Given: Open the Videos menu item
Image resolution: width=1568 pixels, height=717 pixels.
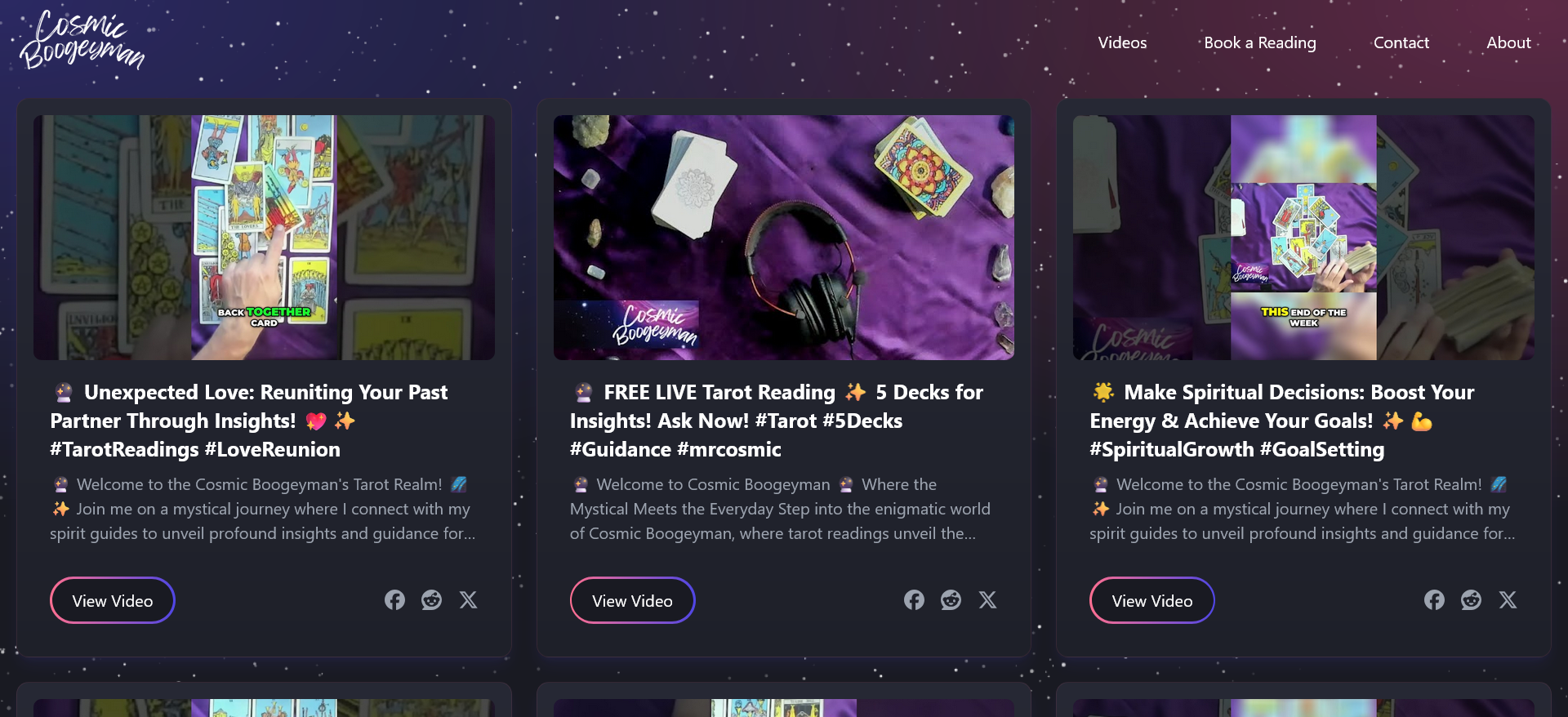Looking at the screenshot, I should point(1122,42).
